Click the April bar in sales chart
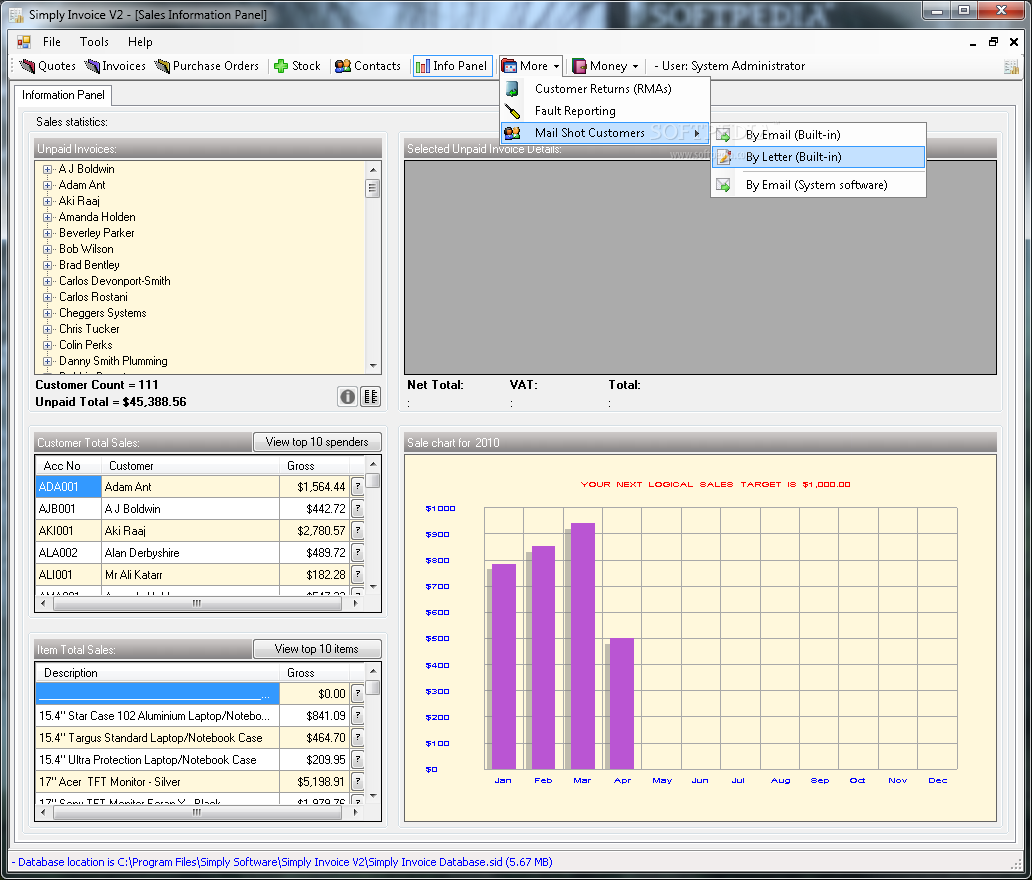Viewport: 1032px width, 880px height. (622, 704)
